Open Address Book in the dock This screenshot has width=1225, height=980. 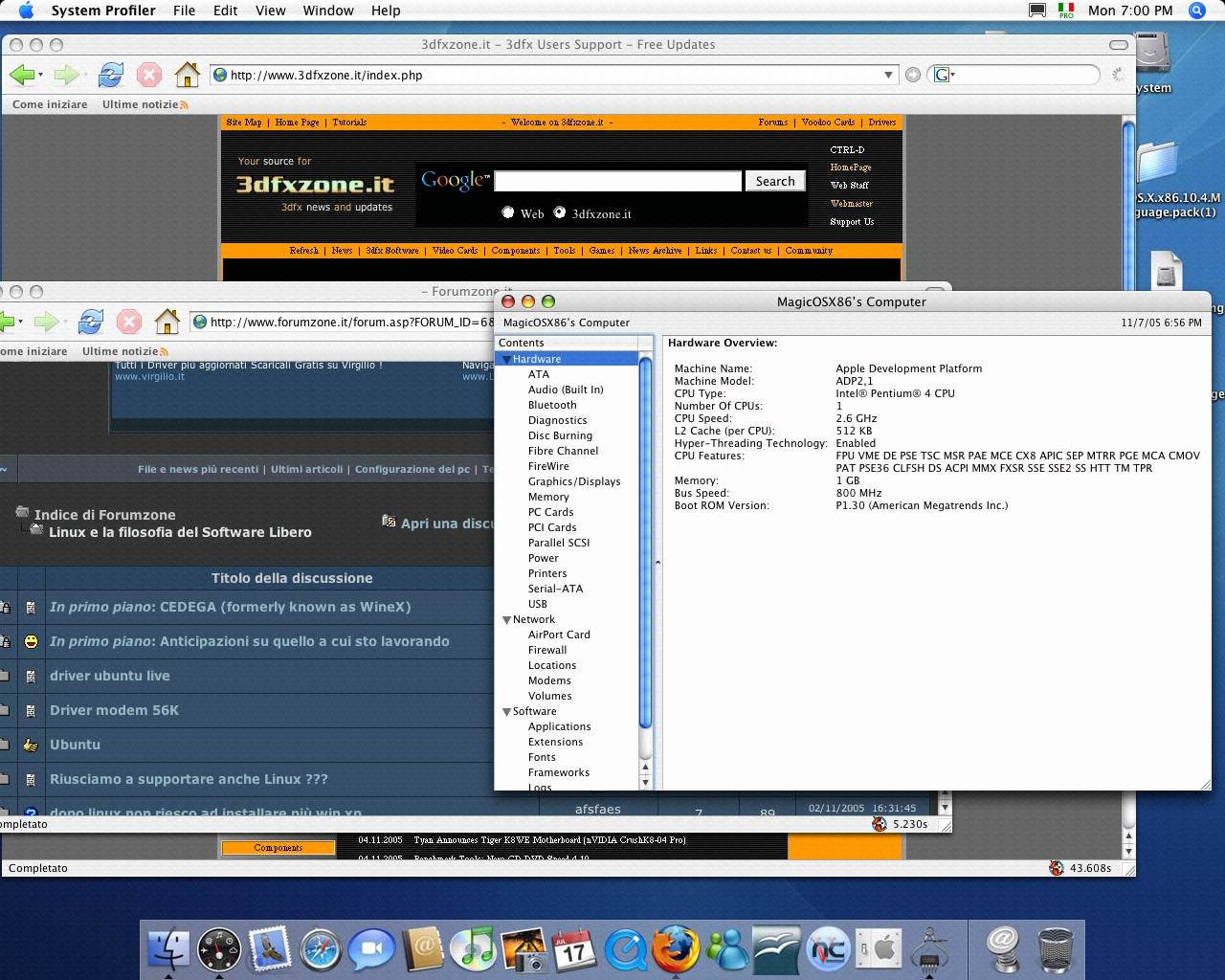pos(422,949)
